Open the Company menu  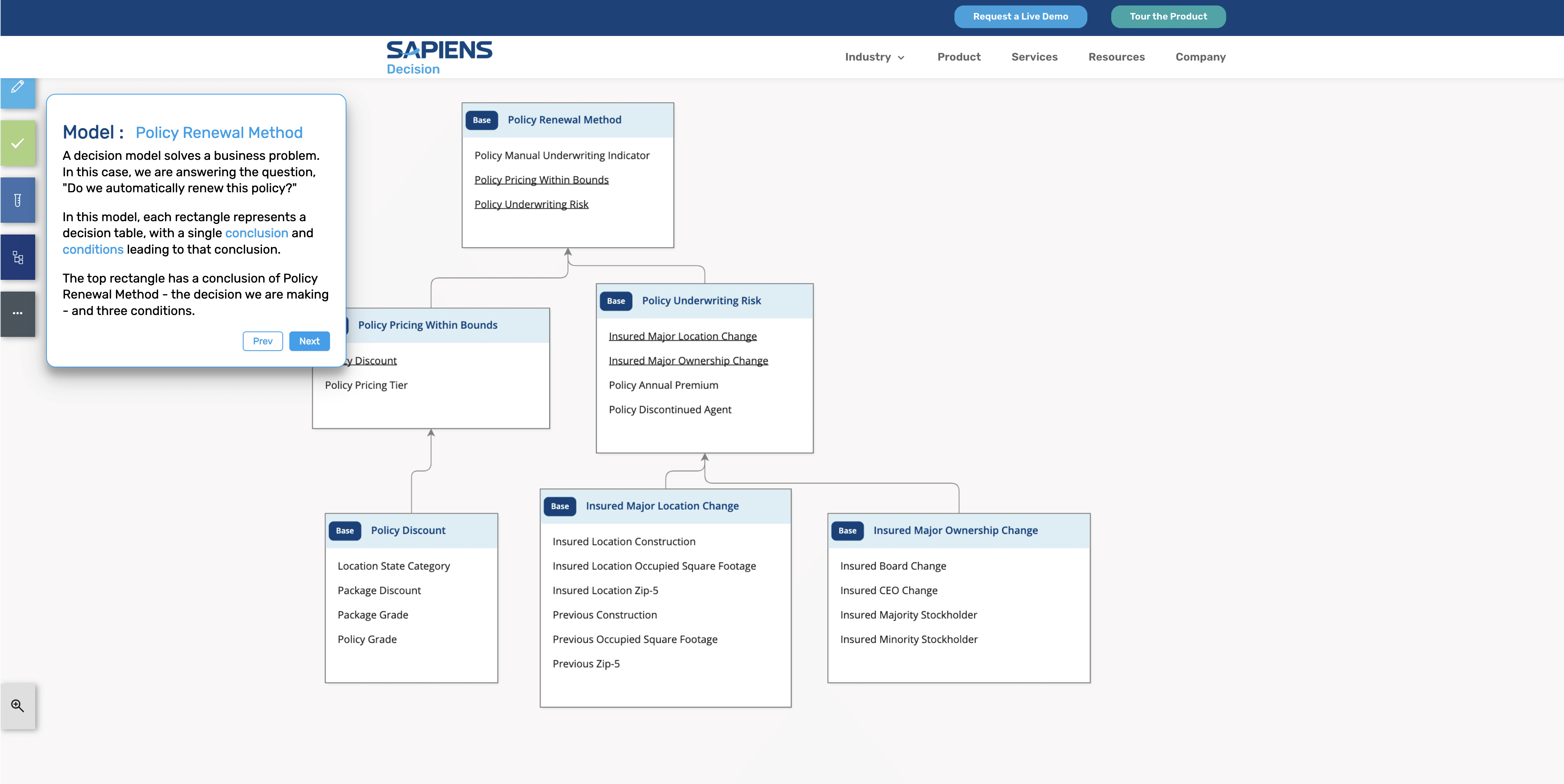coord(1200,57)
